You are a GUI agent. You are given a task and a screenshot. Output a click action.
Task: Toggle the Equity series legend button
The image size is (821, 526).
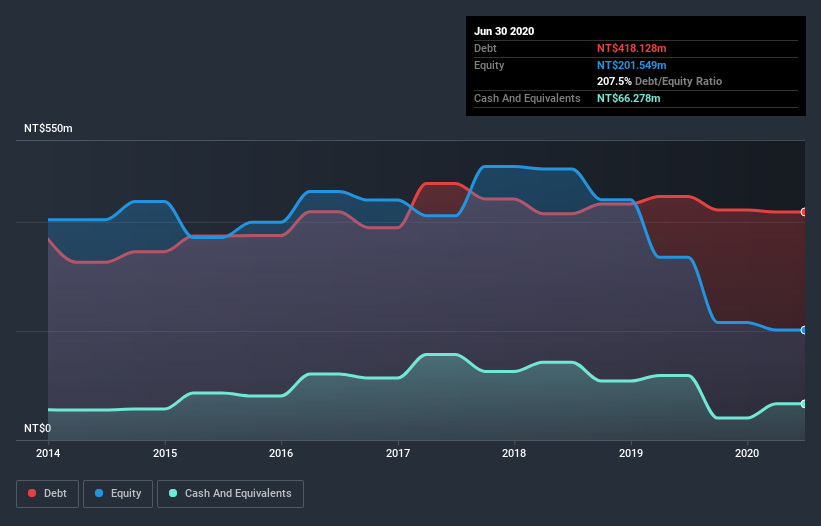click(x=118, y=494)
